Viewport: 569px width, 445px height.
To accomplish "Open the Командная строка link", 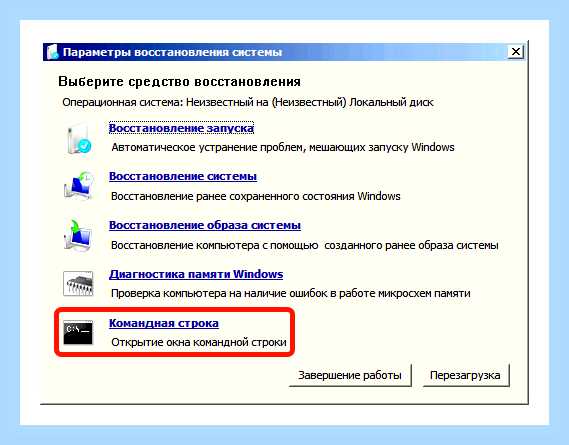I will tap(164, 323).
